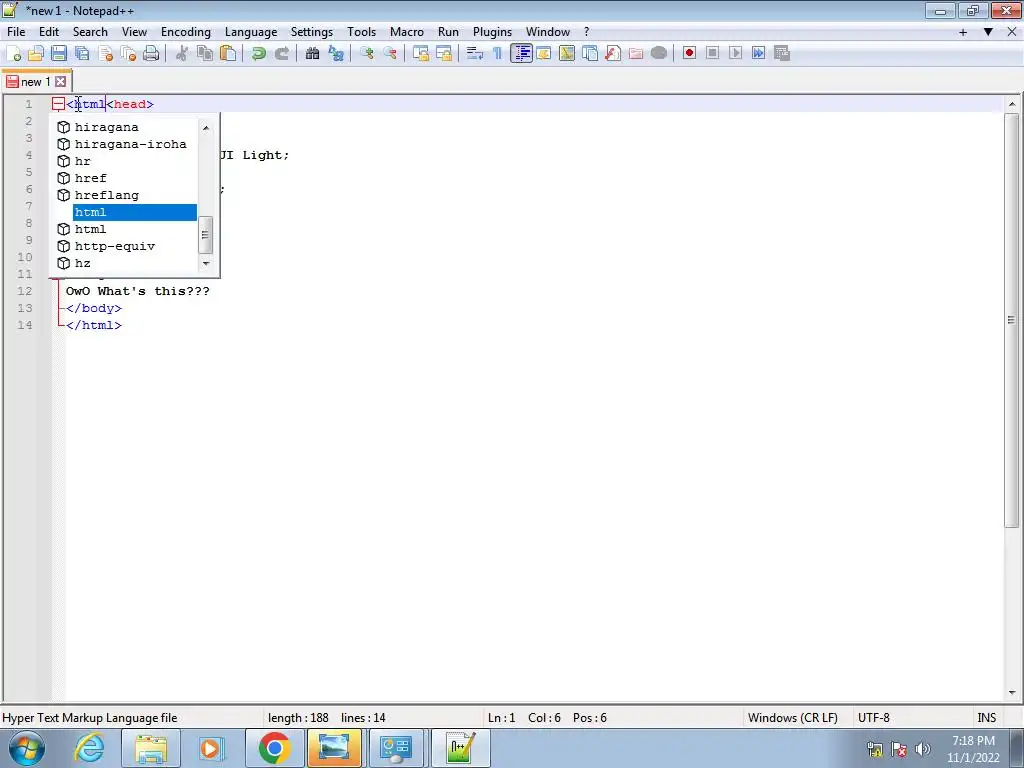
Task: Pick 'hreflang' in the autocomplete popup
Action: pos(126,195)
